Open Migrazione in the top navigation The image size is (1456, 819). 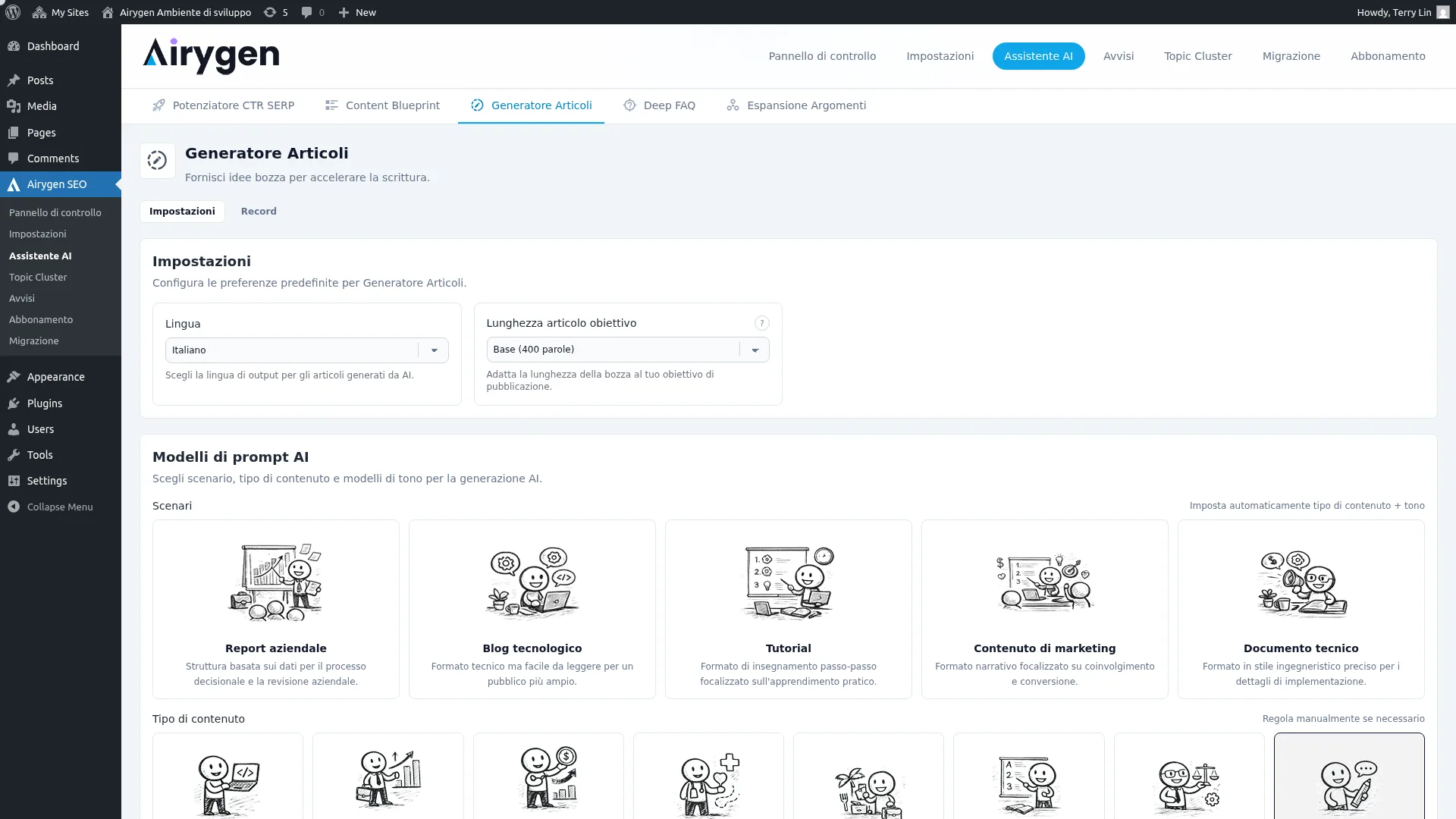(x=1291, y=56)
